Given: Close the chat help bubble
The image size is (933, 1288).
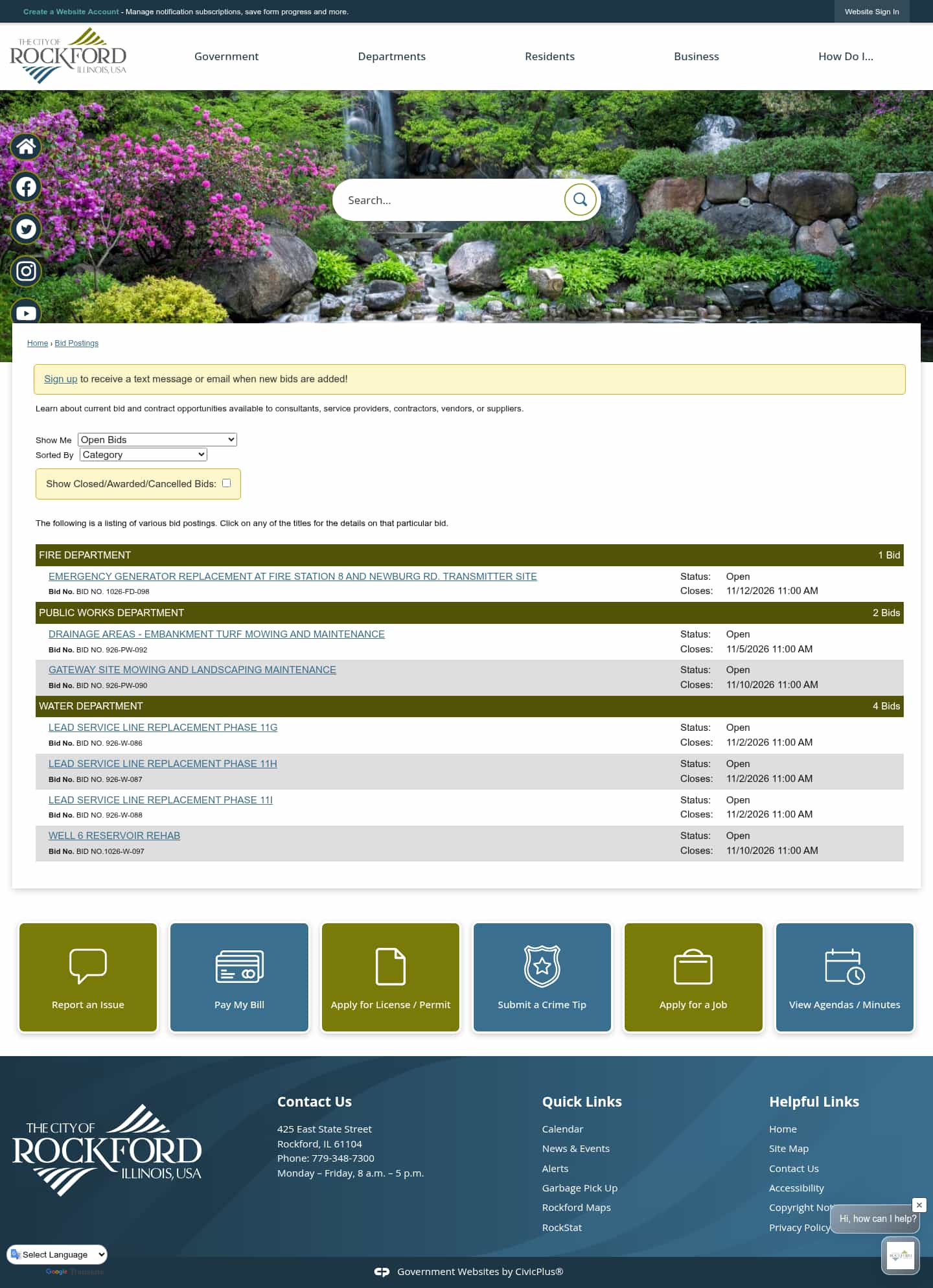Looking at the screenshot, I should 919,1205.
